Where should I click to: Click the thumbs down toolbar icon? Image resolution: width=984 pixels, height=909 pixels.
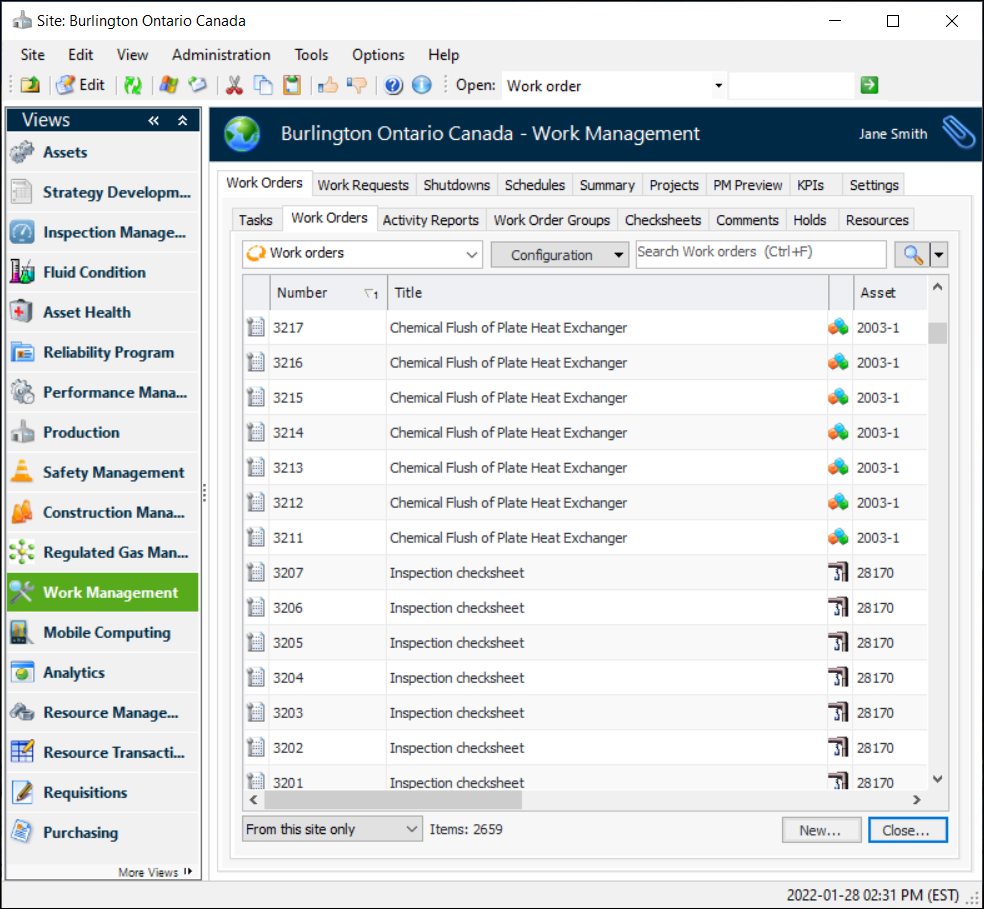tap(356, 86)
